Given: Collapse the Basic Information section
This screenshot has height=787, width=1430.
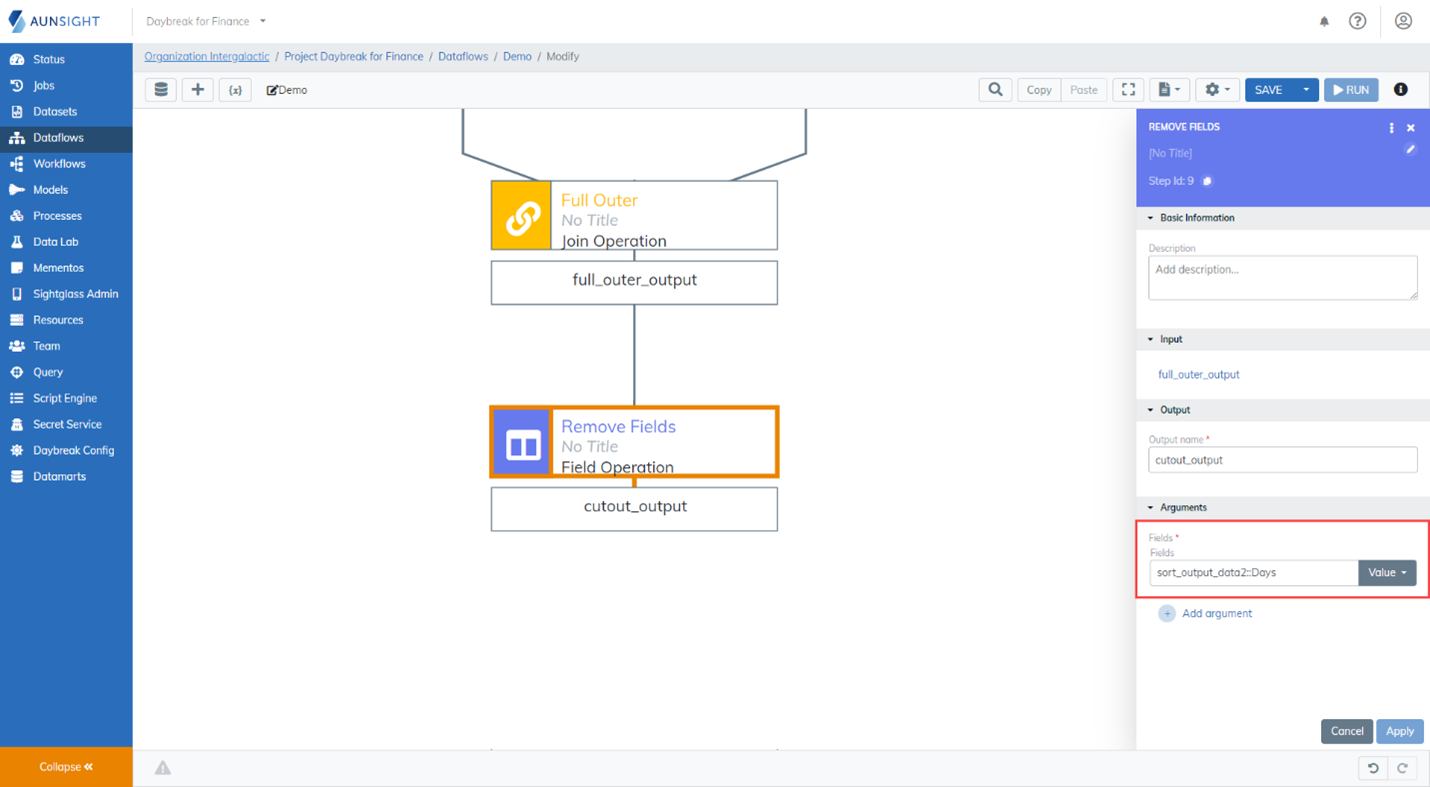Looking at the screenshot, I should click(1150, 218).
